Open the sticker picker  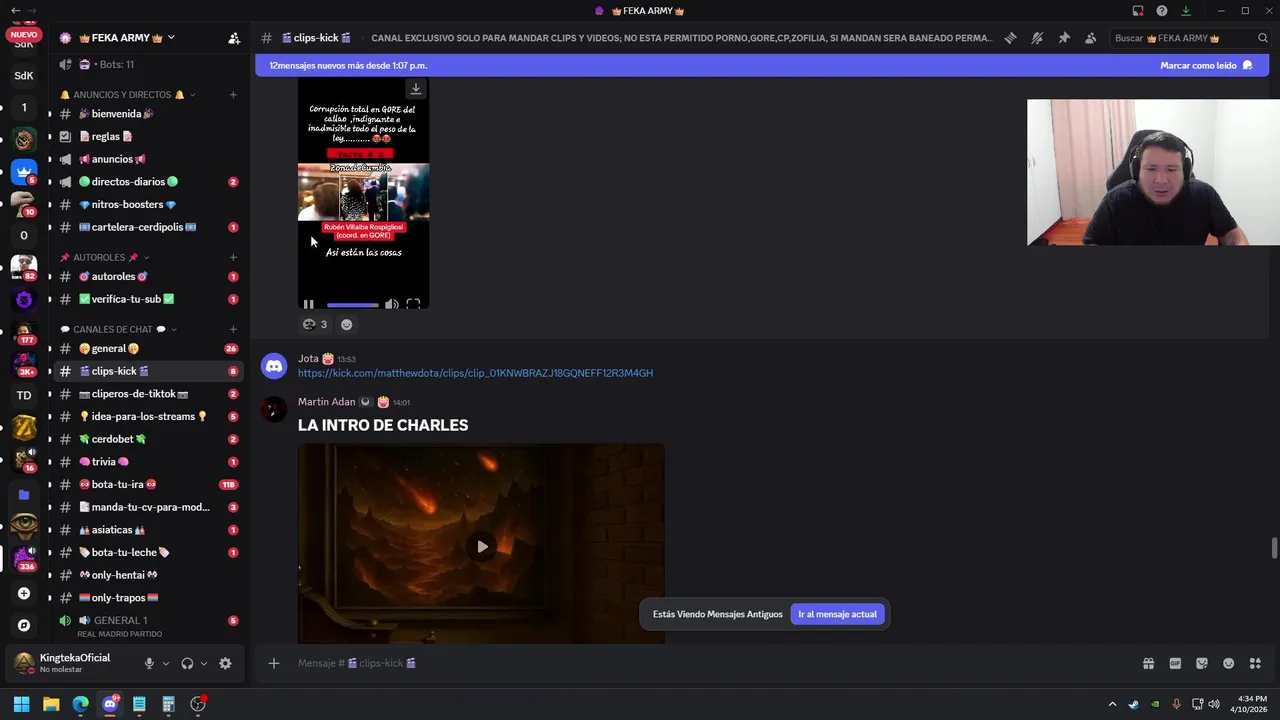pos(1202,663)
